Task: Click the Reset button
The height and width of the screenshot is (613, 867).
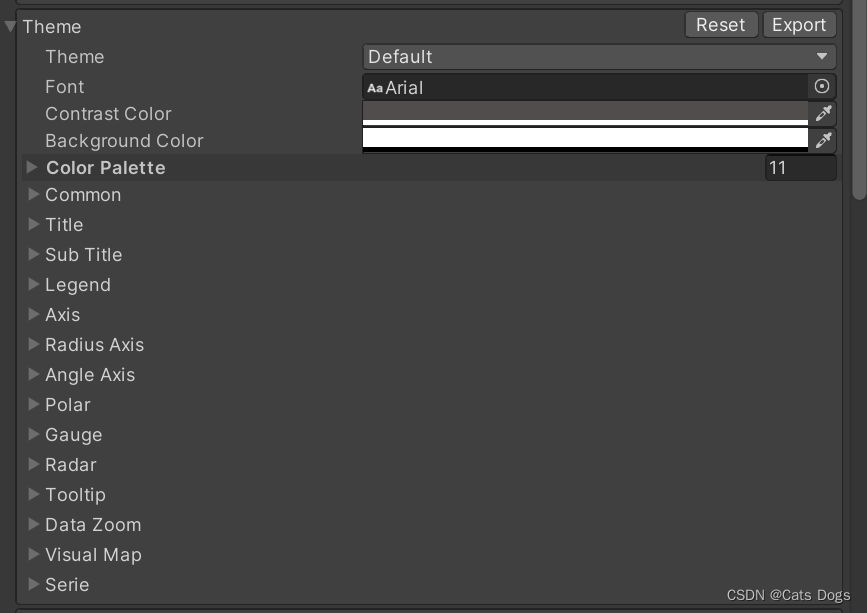Action: click(720, 24)
